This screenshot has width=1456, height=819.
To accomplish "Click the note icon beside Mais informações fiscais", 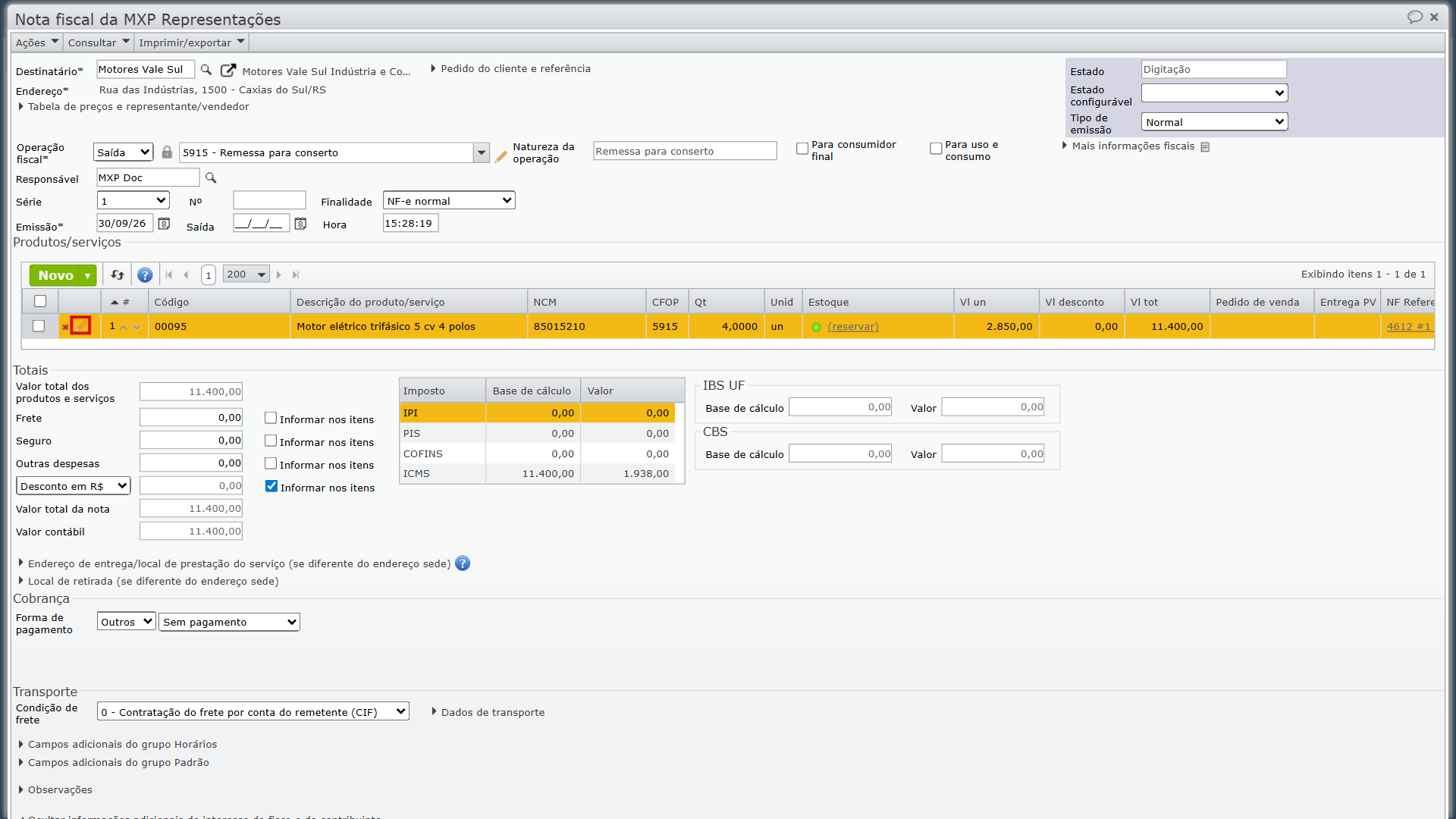I will point(1205,147).
